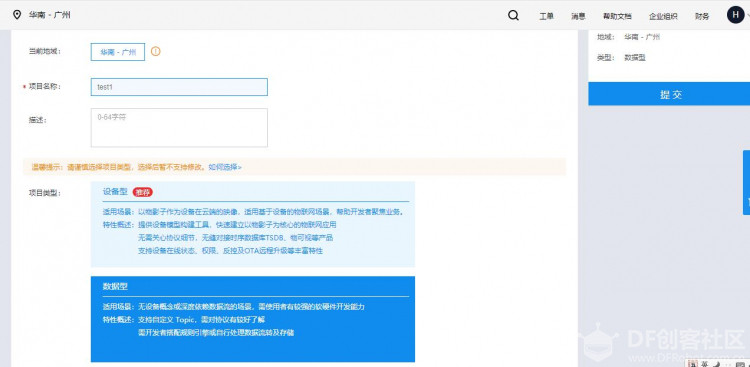Click the 项目名称 input field containing test1
This screenshot has width=750, height=367.
(179, 87)
